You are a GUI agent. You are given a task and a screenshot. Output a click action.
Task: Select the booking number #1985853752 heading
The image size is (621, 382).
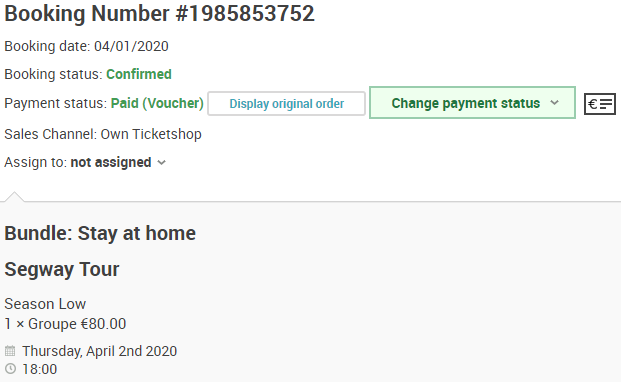pos(159,13)
